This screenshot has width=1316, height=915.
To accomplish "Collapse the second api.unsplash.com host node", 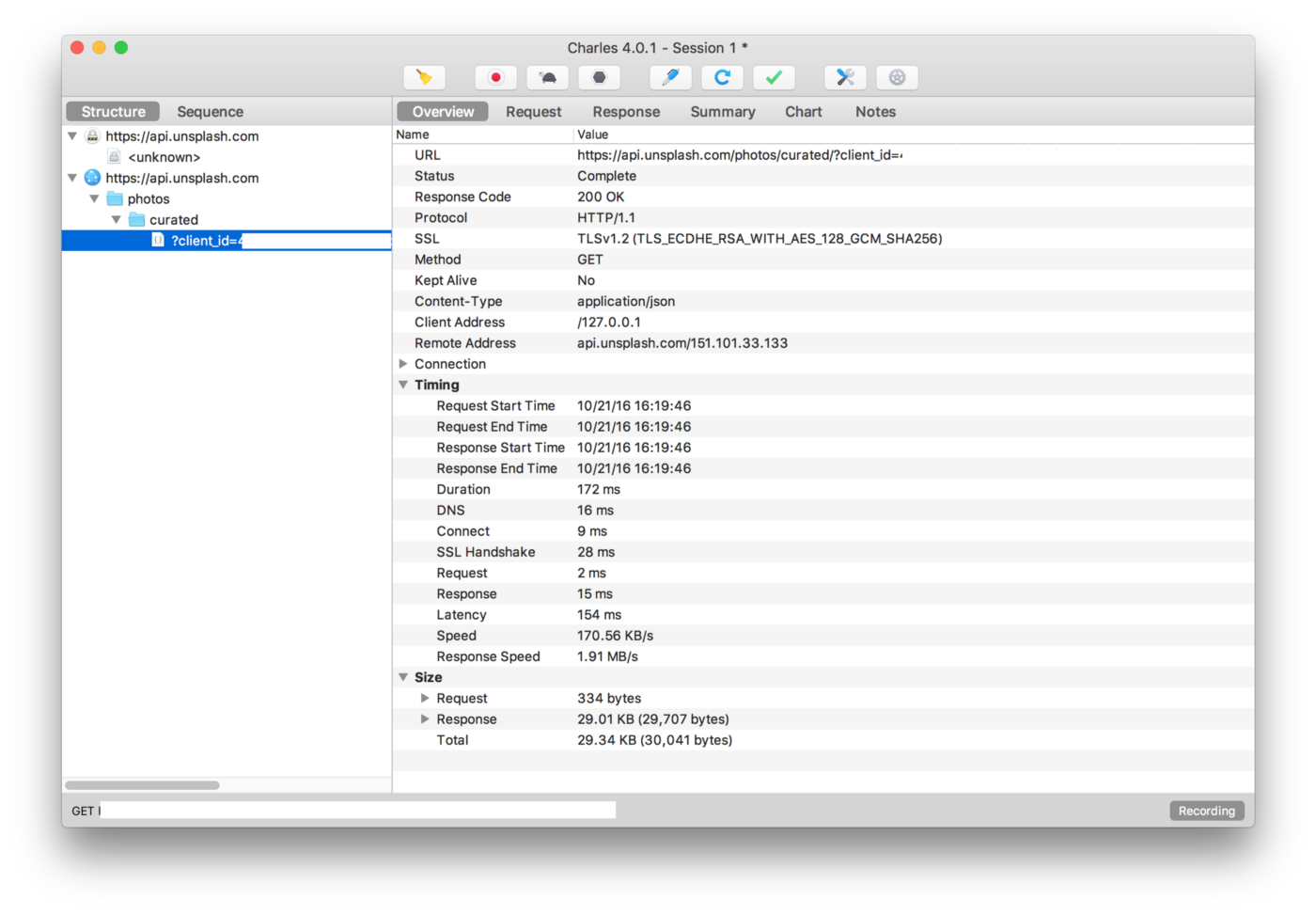I will 72,178.
